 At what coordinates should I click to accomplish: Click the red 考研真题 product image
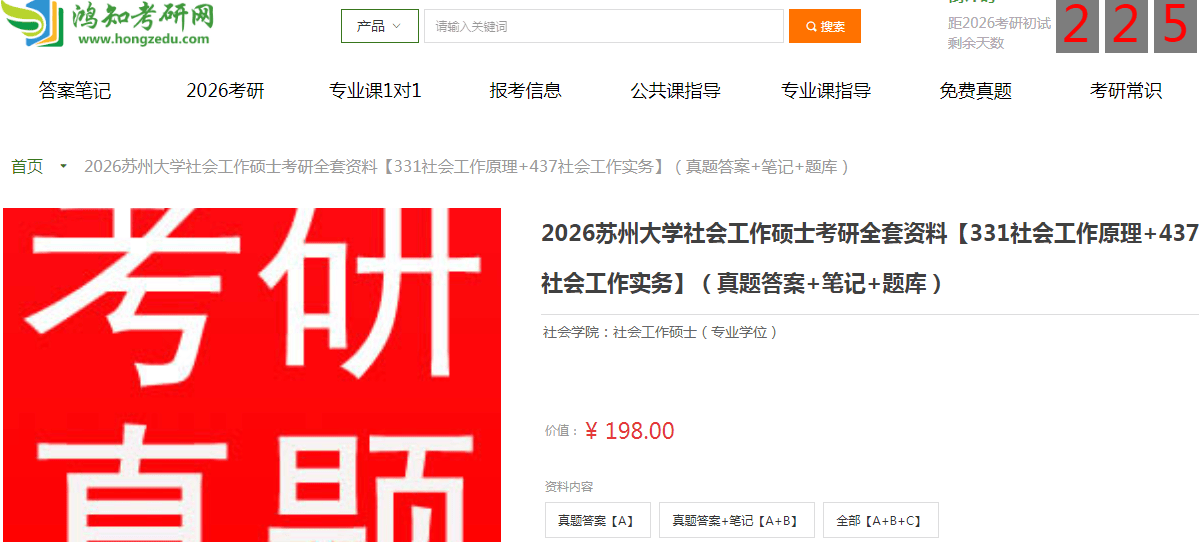click(x=252, y=375)
